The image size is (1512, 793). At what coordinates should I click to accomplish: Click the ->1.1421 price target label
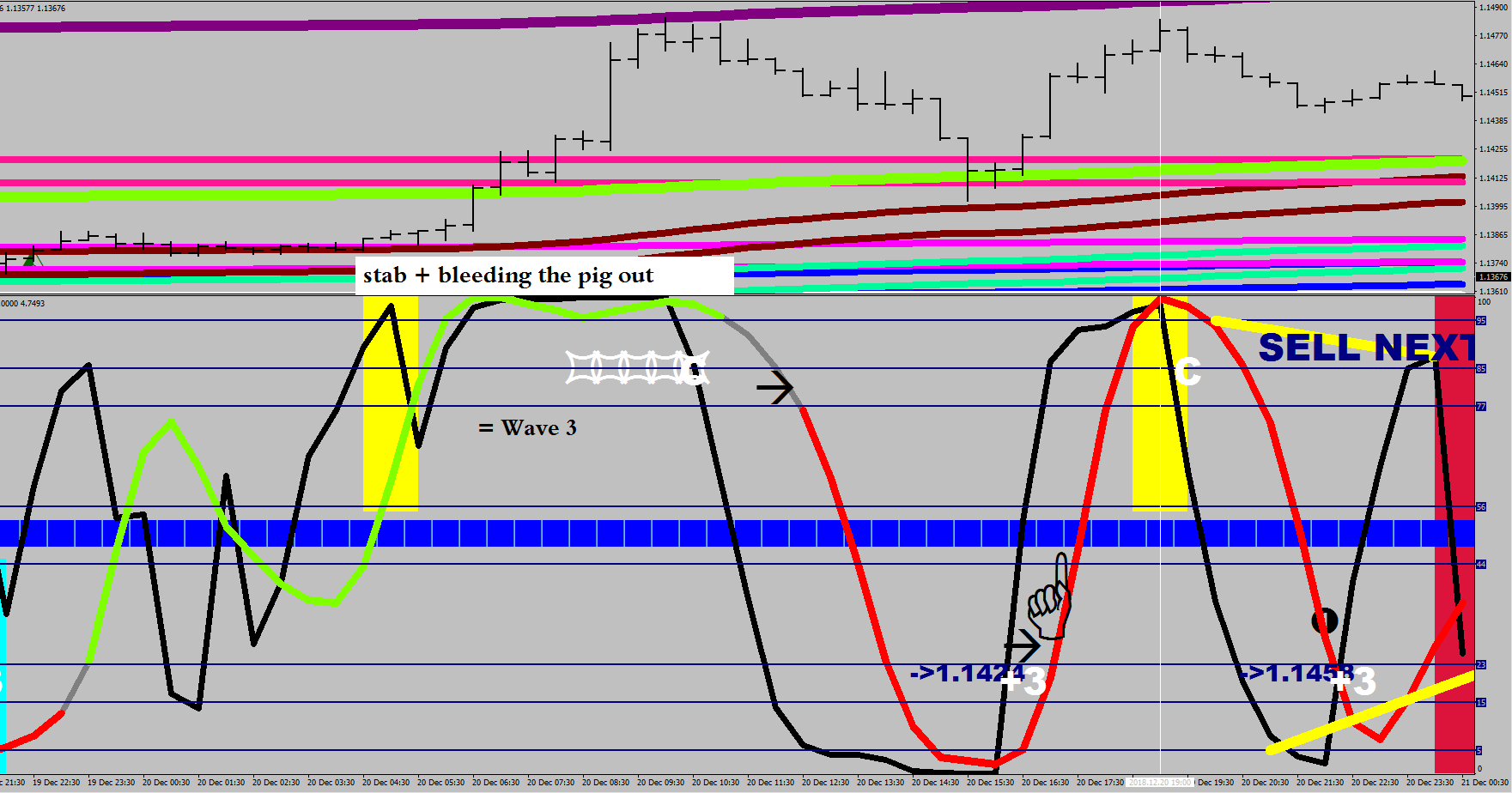click(x=960, y=673)
